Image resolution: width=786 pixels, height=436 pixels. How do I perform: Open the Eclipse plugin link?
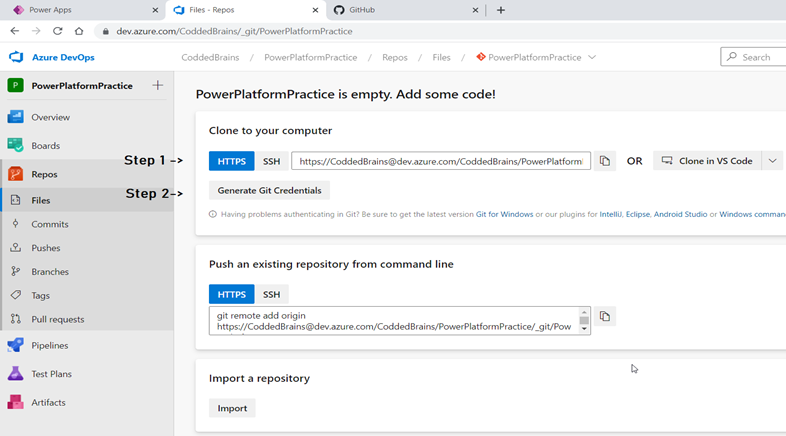[637, 214]
